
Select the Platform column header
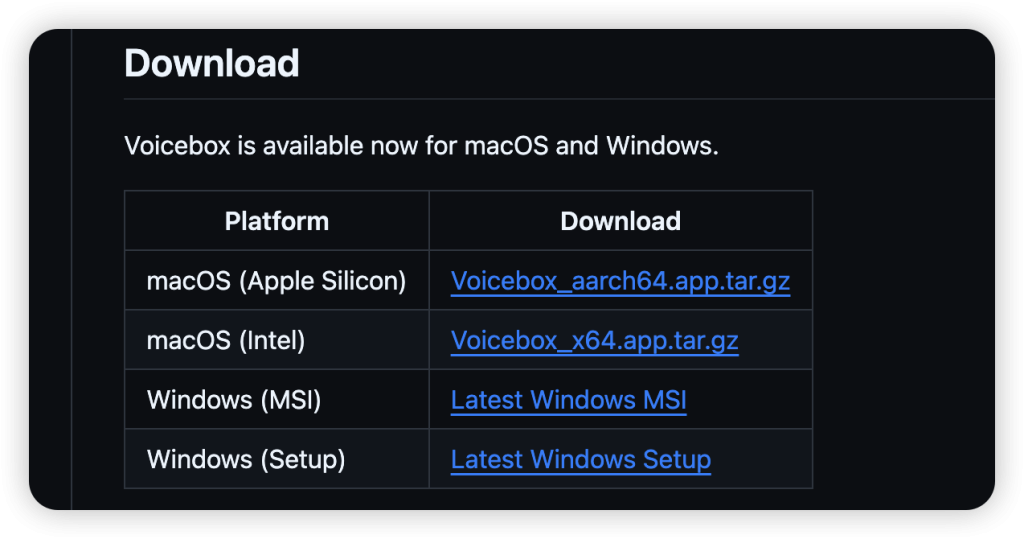coord(276,221)
